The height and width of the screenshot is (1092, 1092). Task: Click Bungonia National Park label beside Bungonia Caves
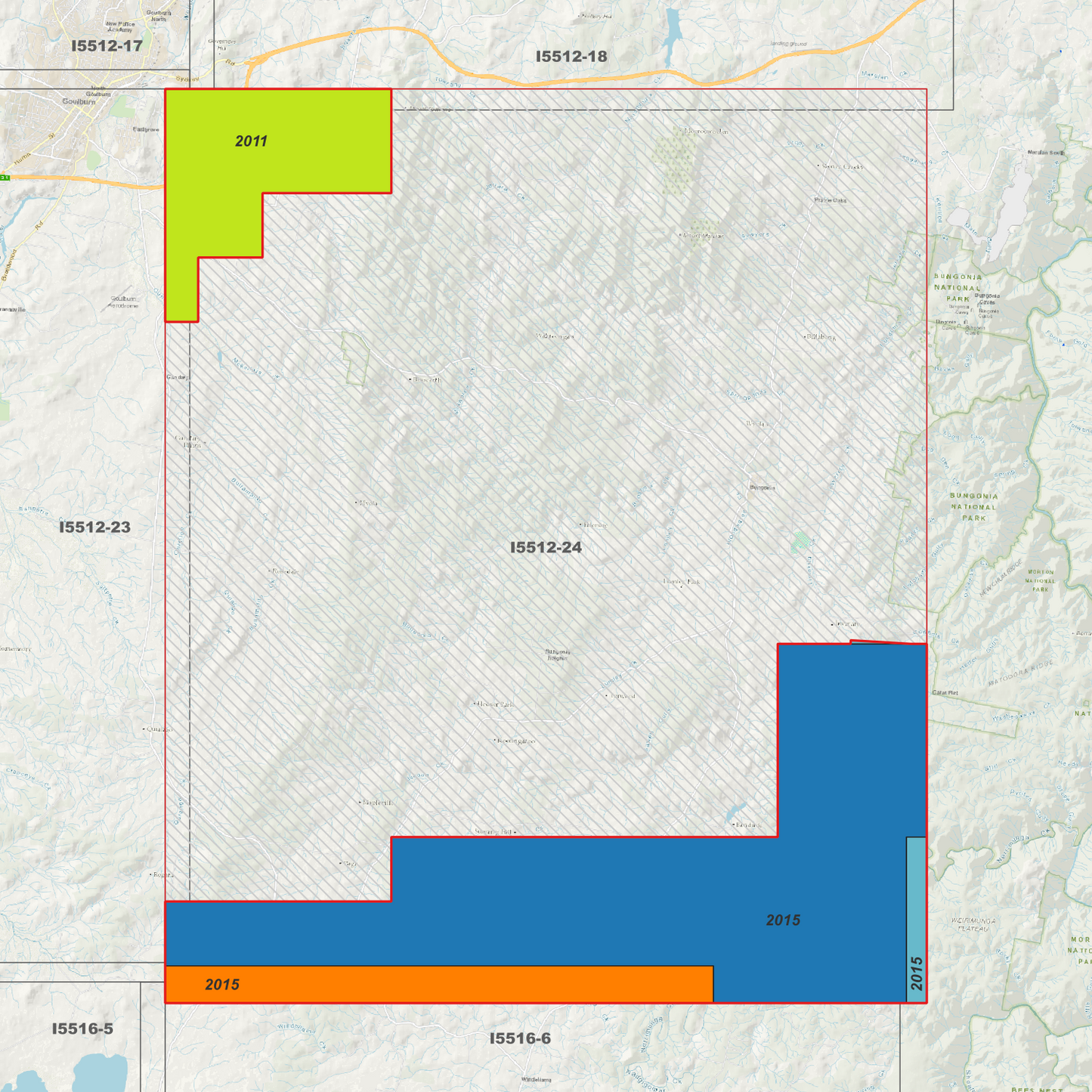click(957, 288)
